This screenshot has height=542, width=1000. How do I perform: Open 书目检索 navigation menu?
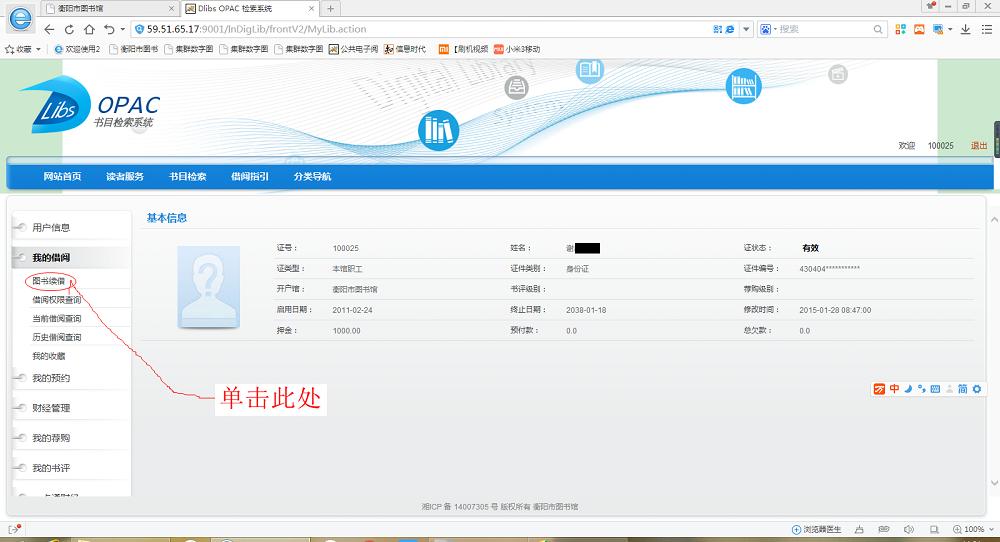[x=188, y=177]
